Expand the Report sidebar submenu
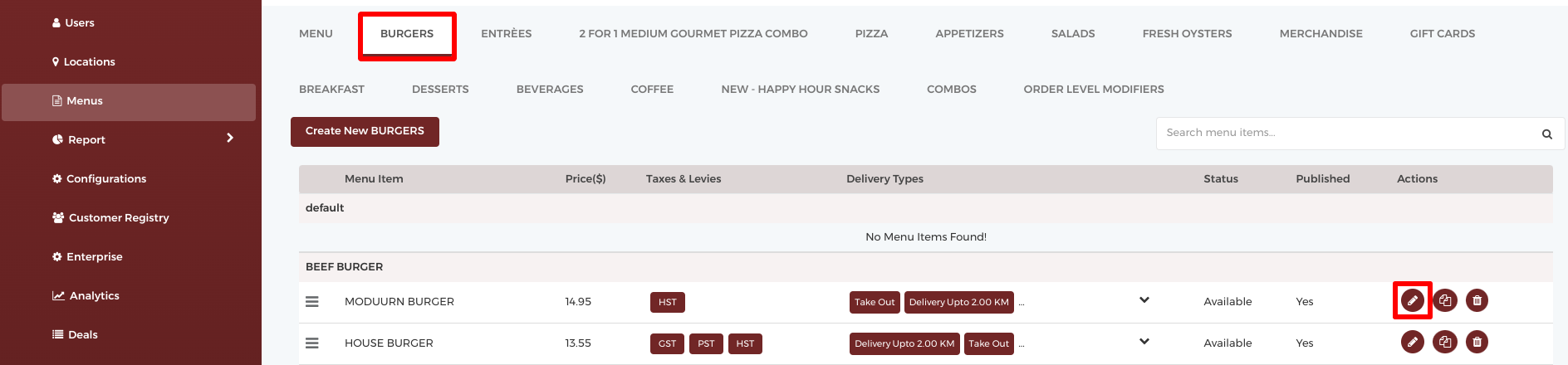1568x365 pixels. (x=230, y=139)
